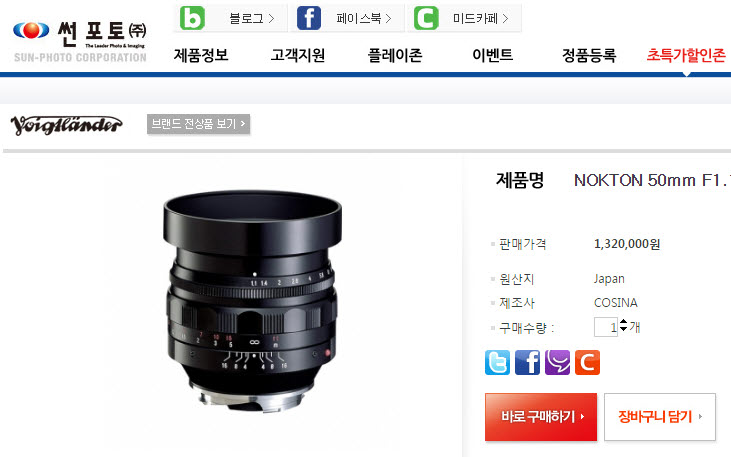
Task: Click the Sun-Photo Corporation logo
Action: 80,41
